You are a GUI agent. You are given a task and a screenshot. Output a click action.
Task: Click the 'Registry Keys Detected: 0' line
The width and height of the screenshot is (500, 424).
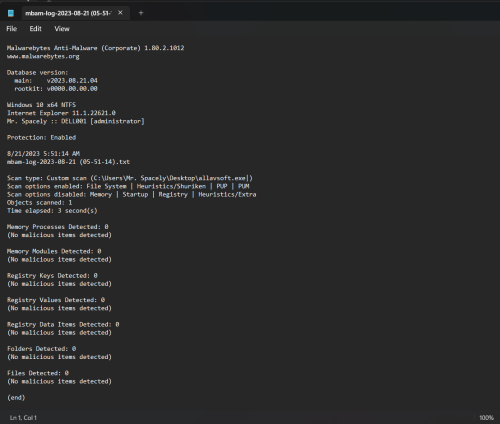click(52, 276)
